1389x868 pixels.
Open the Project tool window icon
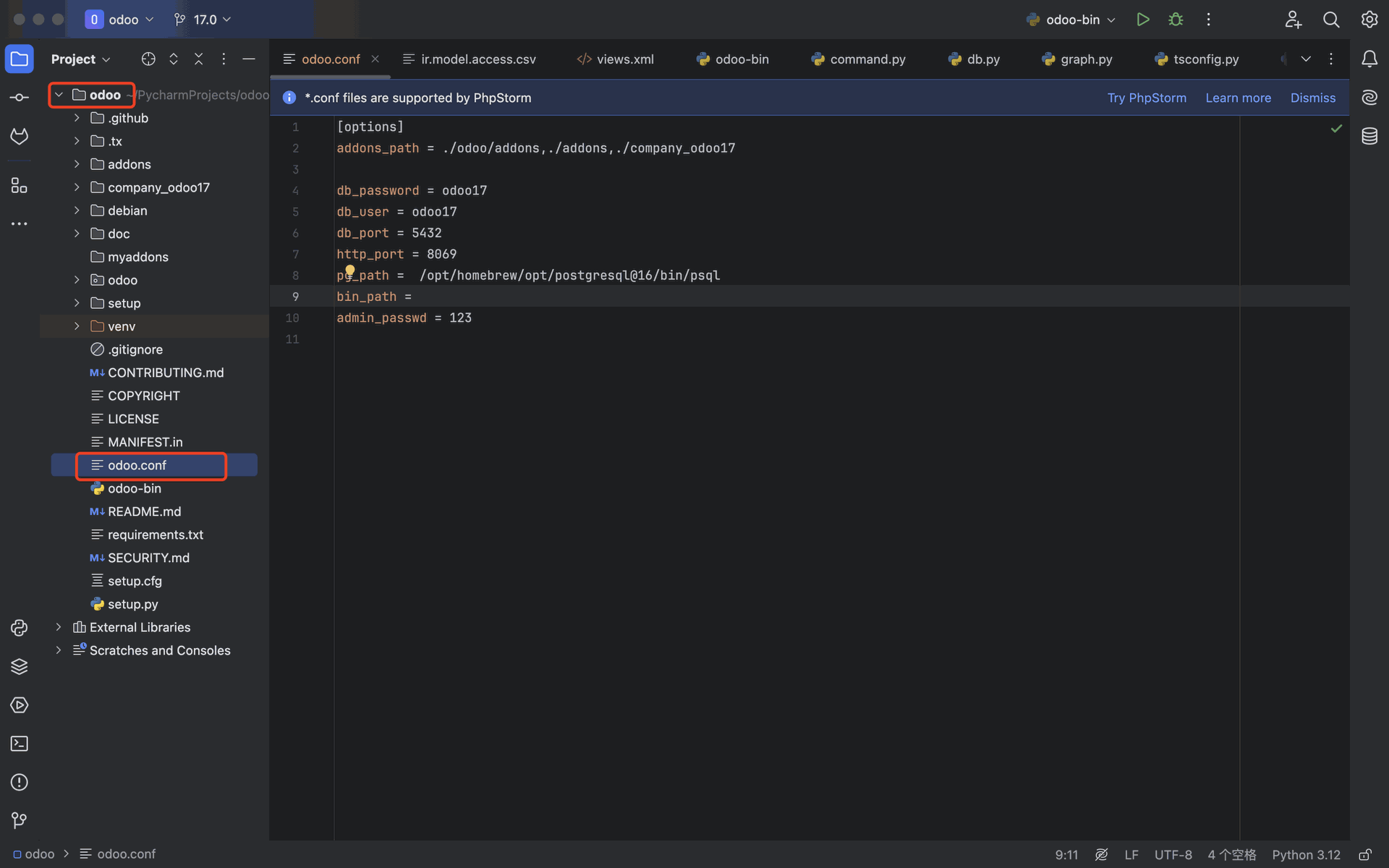20,59
